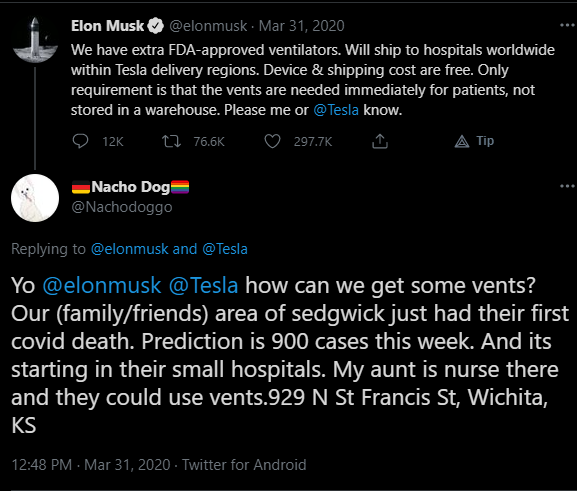Open the Twitter for Android source label
The width and height of the screenshot is (577, 491).
[x=244, y=465]
